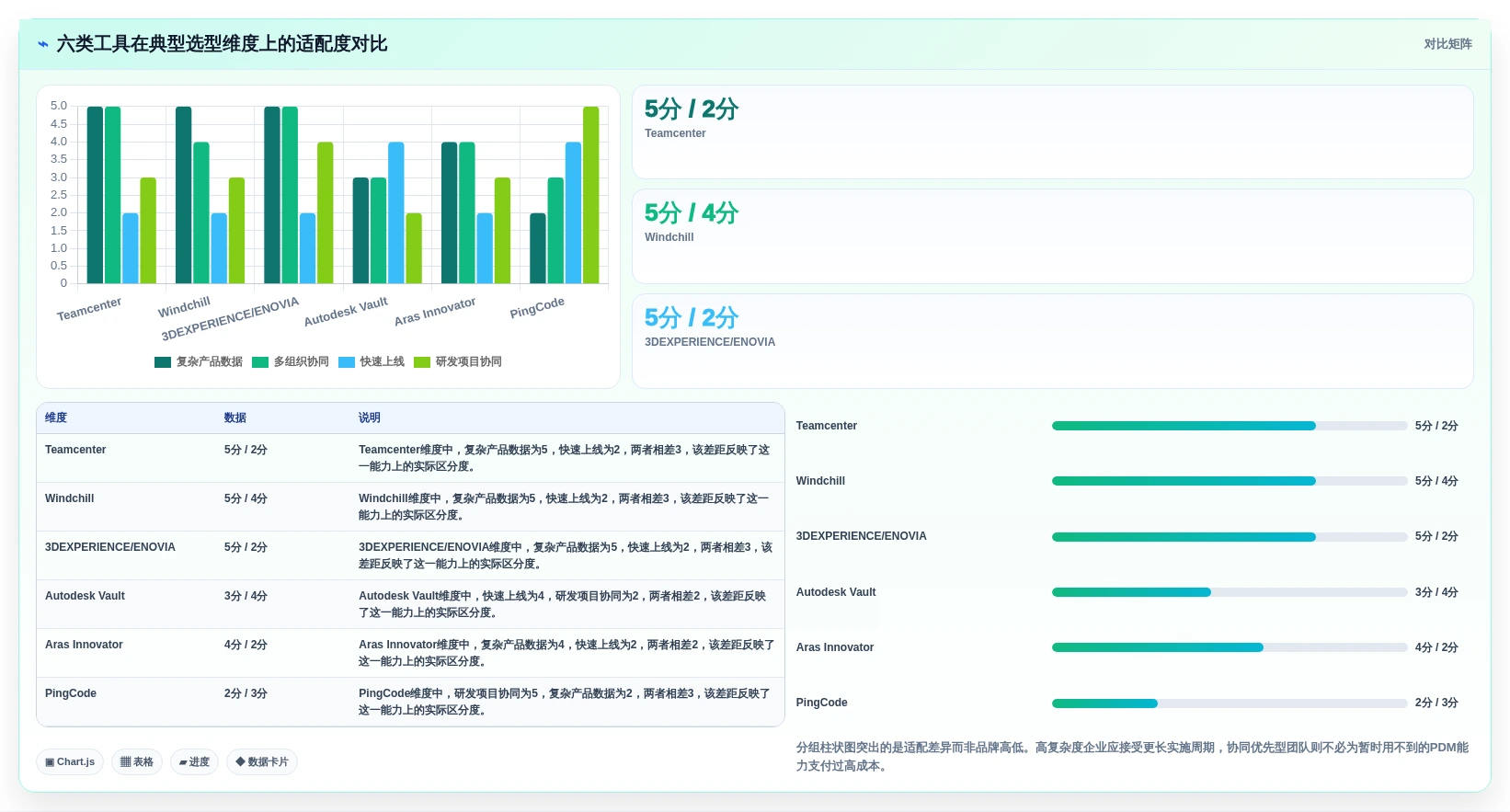Screen dimensions: 1510x812
Task: Toggle the 多组织协同 legend entry
Action: pyautogui.click(x=291, y=362)
